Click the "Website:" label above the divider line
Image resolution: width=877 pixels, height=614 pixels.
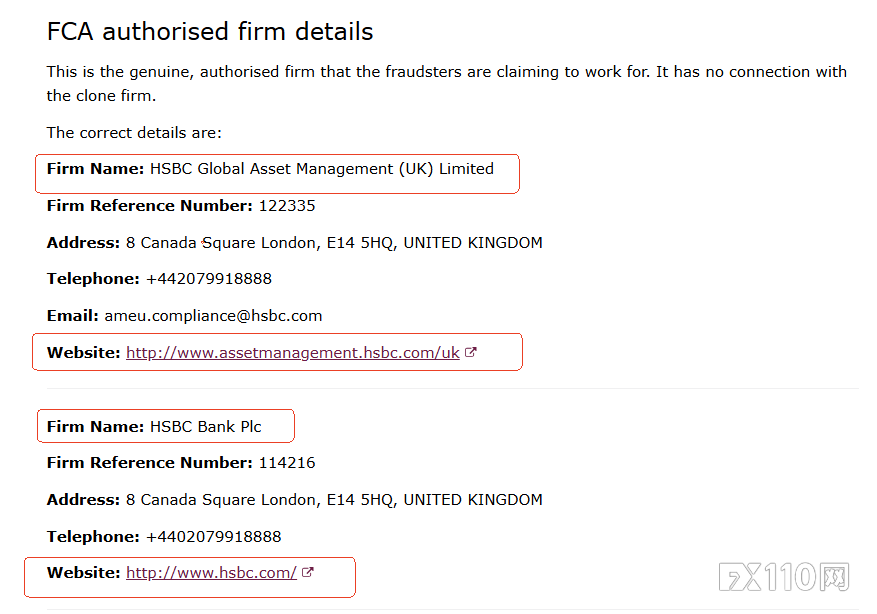(x=83, y=353)
